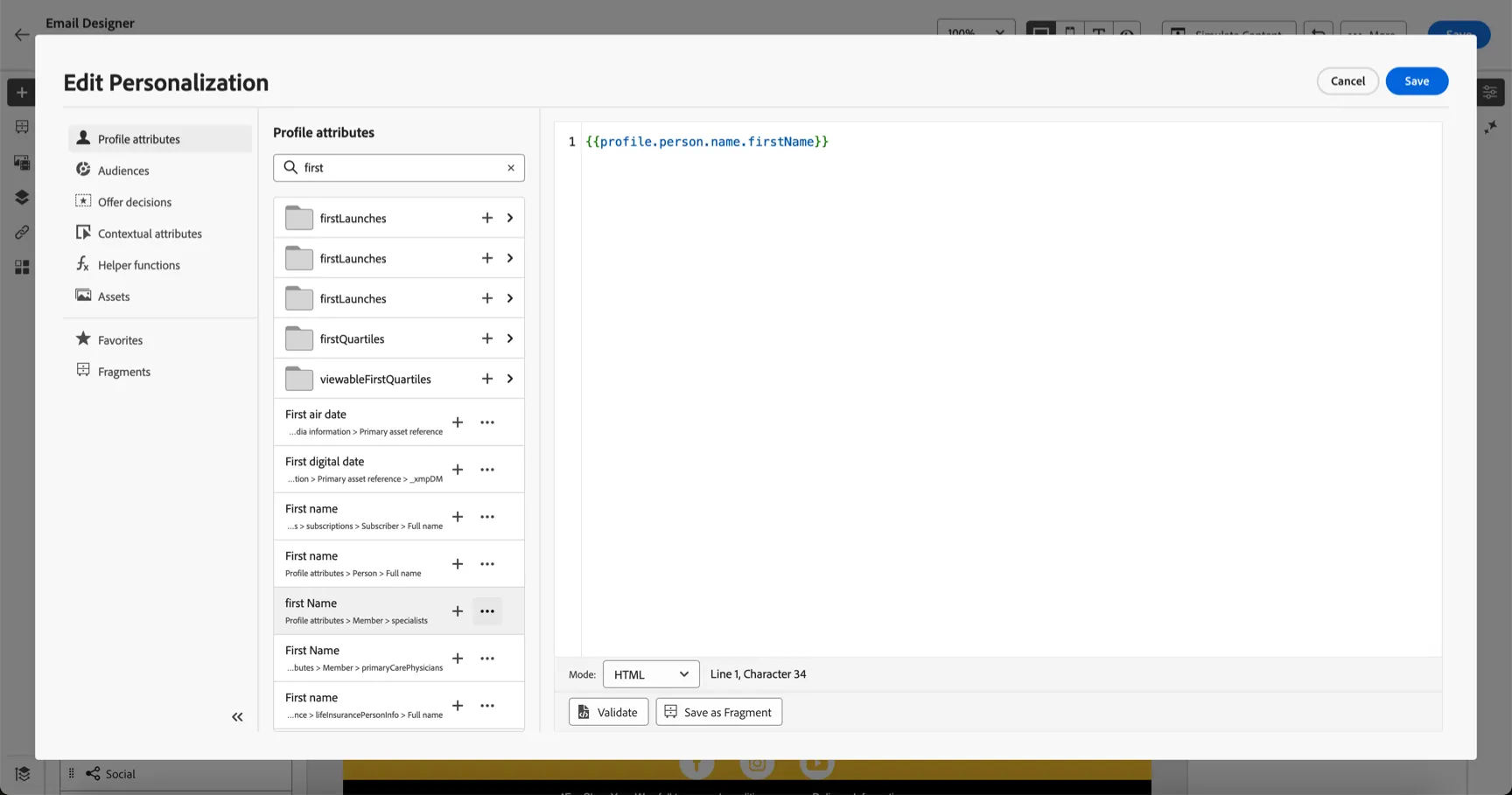Click the Cancel button
This screenshot has height=795, width=1512.
pyautogui.click(x=1347, y=81)
